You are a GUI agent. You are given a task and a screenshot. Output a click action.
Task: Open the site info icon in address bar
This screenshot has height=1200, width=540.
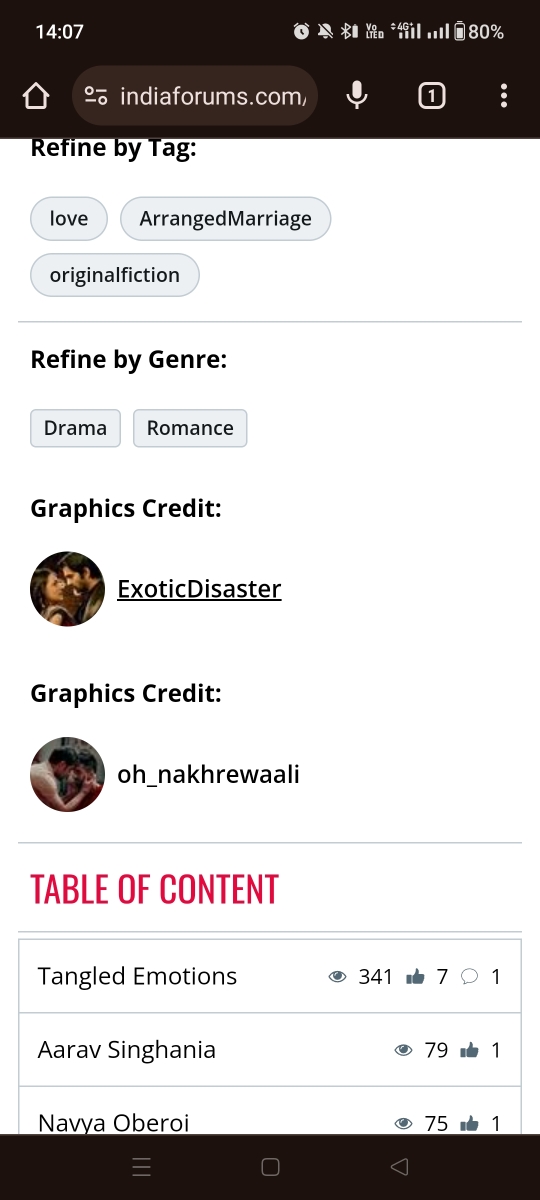tap(96, 96)
